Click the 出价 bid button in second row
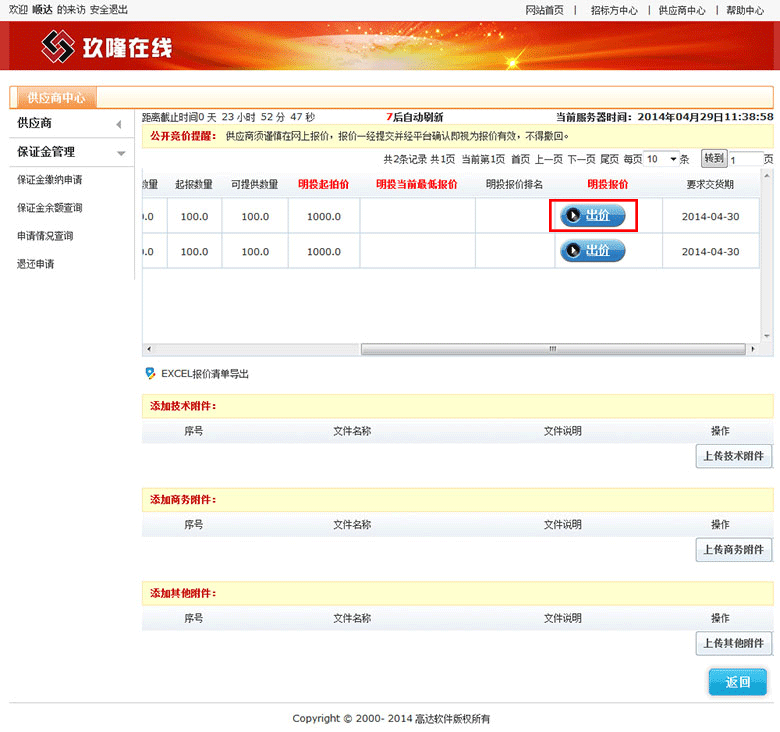 tap(592, 250)
